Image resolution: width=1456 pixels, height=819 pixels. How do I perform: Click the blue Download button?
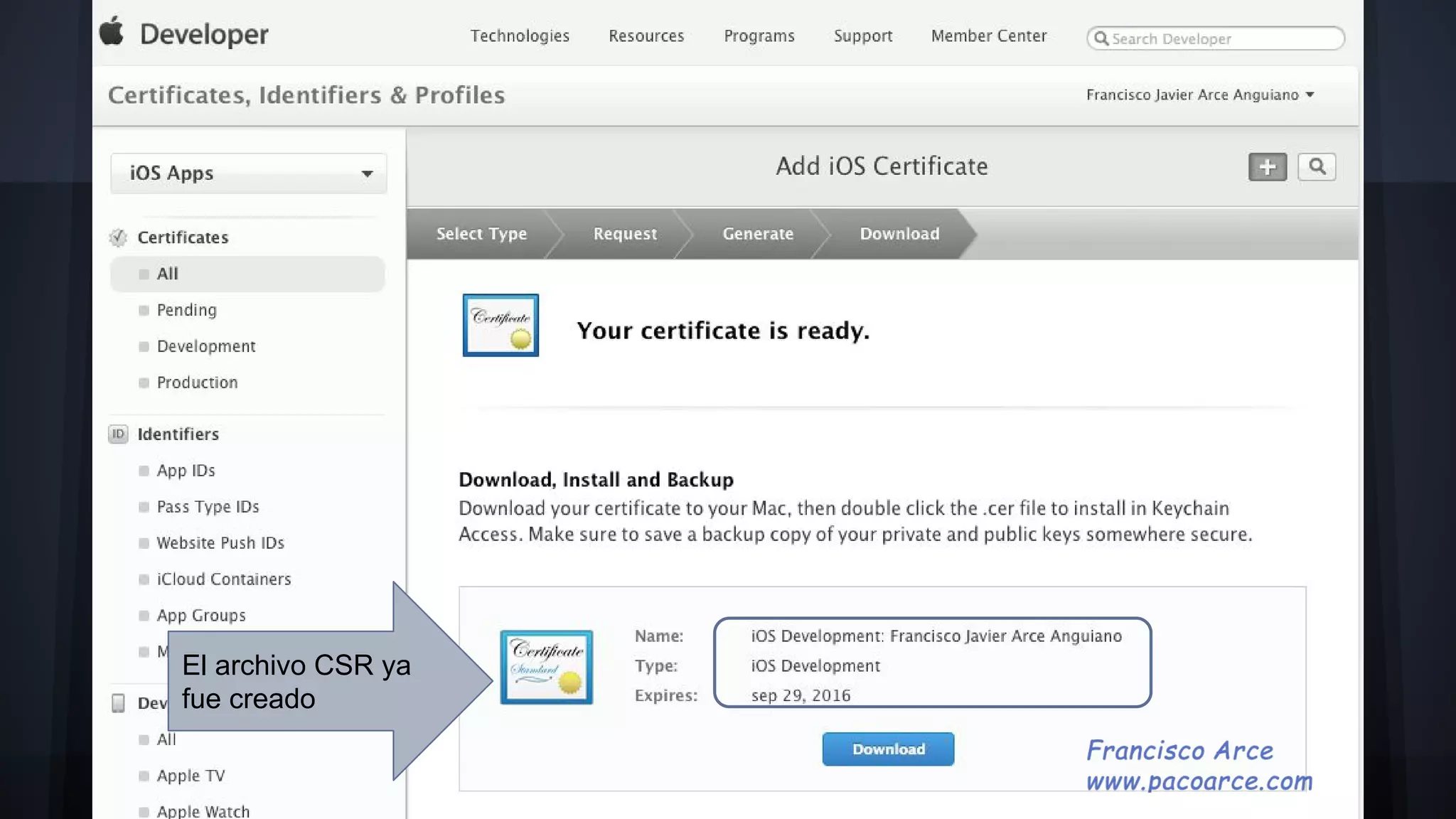click(x=888, y=749)
